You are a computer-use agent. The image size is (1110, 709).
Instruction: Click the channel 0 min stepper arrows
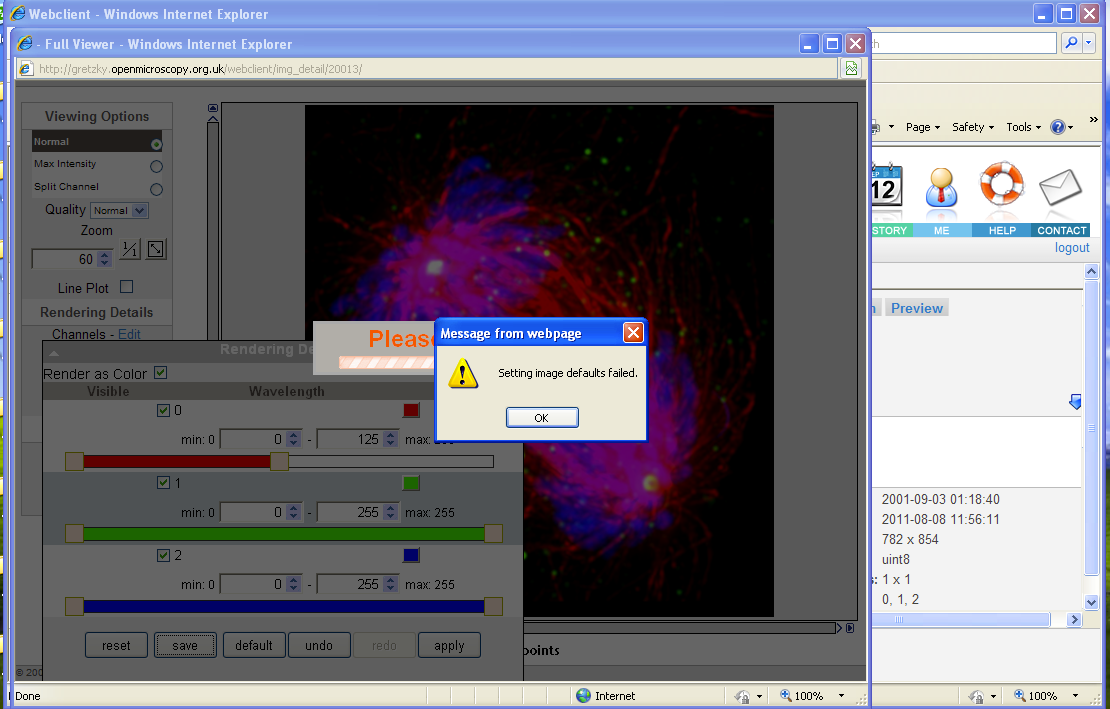point(293,439)
